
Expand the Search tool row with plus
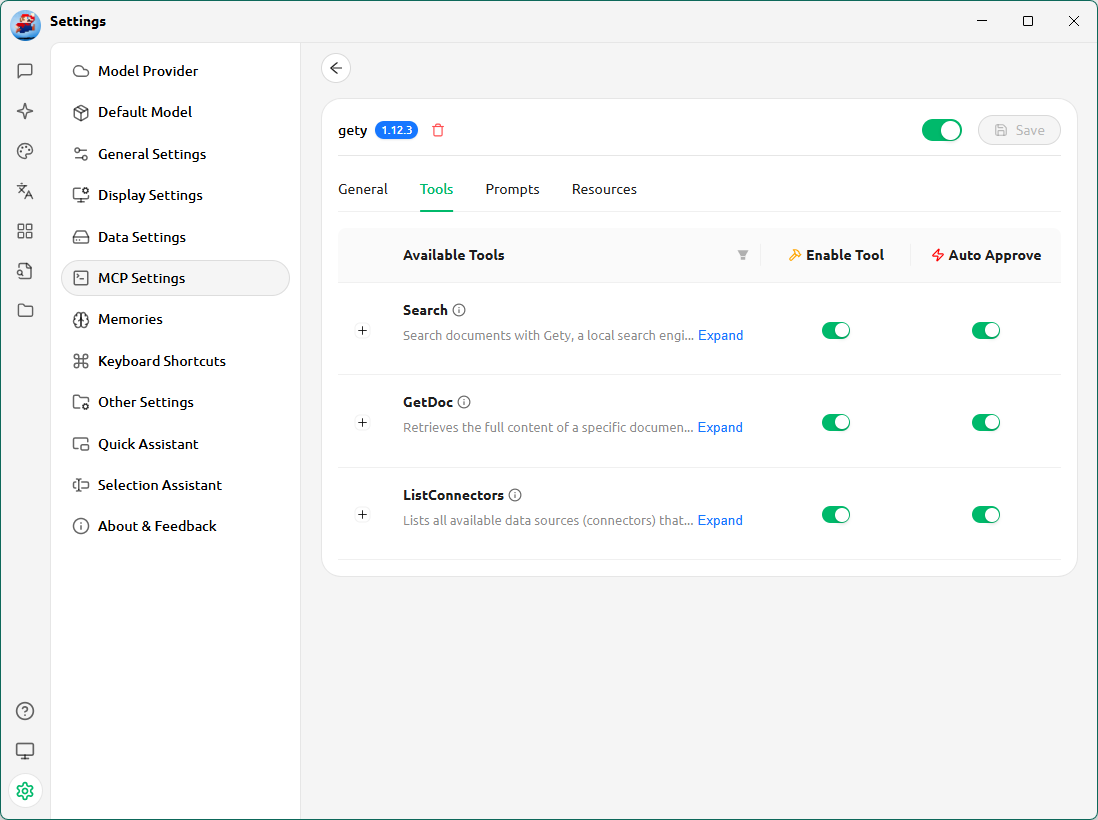pos(363,331)
